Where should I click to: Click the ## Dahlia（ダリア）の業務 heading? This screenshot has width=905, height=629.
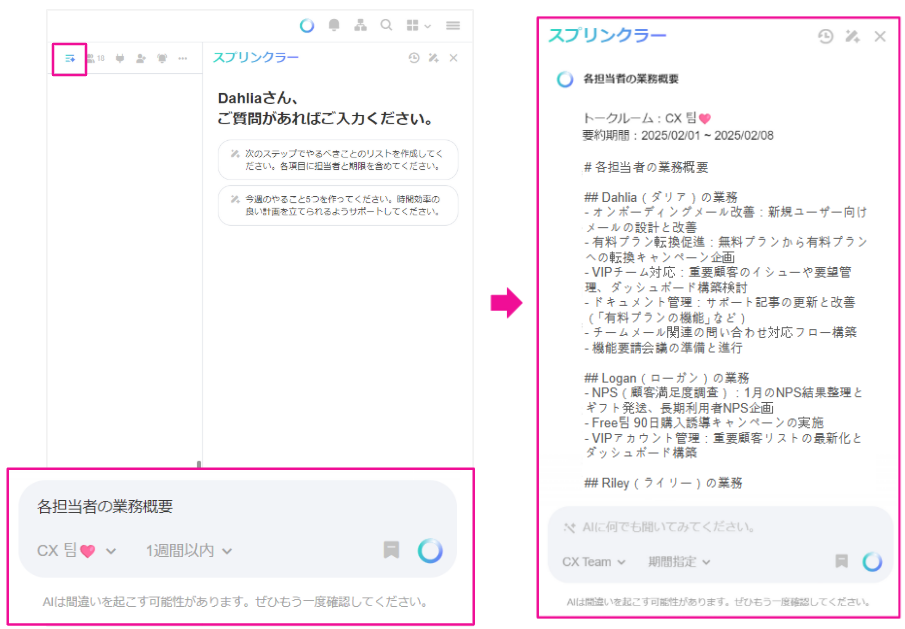[660, 197]
